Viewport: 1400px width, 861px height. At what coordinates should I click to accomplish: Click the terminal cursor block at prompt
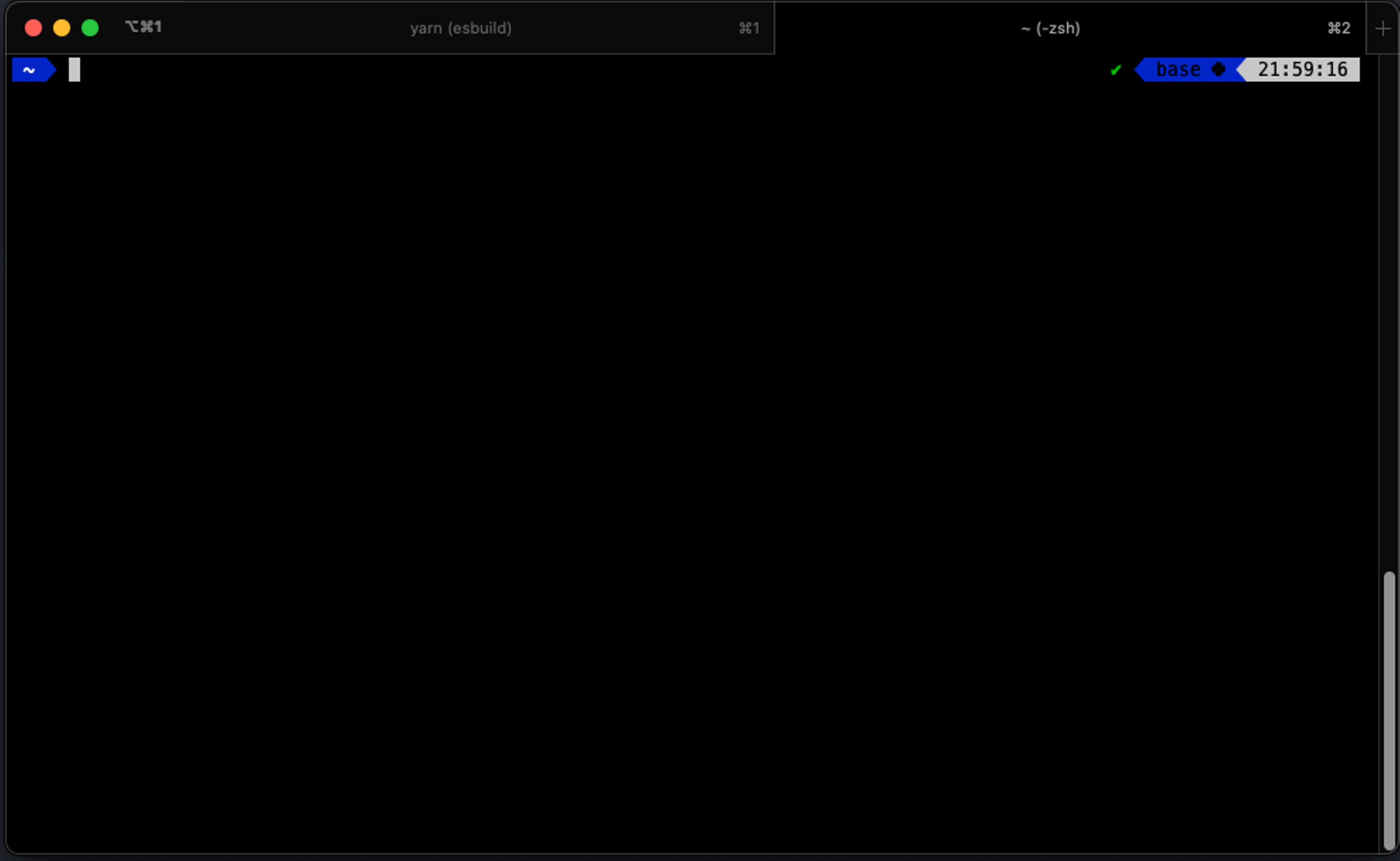(75, 70)
